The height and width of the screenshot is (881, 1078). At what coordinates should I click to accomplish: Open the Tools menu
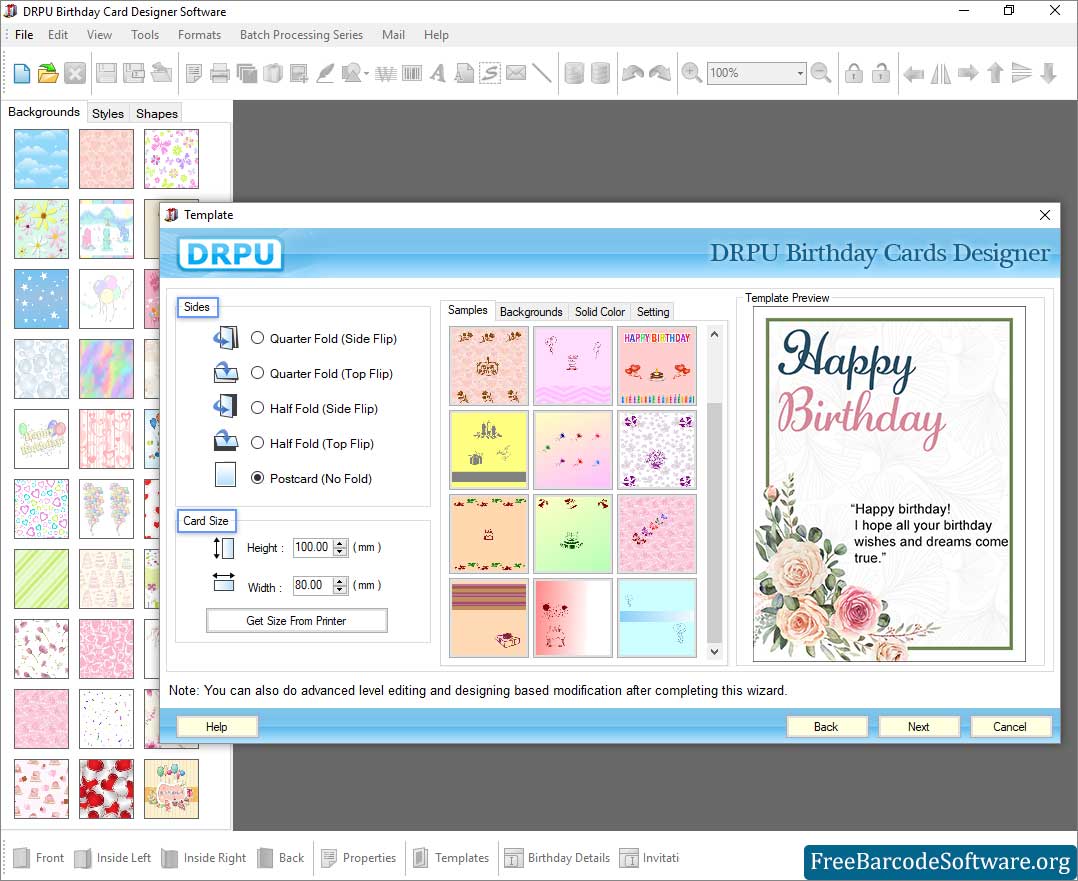(x=145, y=34)
